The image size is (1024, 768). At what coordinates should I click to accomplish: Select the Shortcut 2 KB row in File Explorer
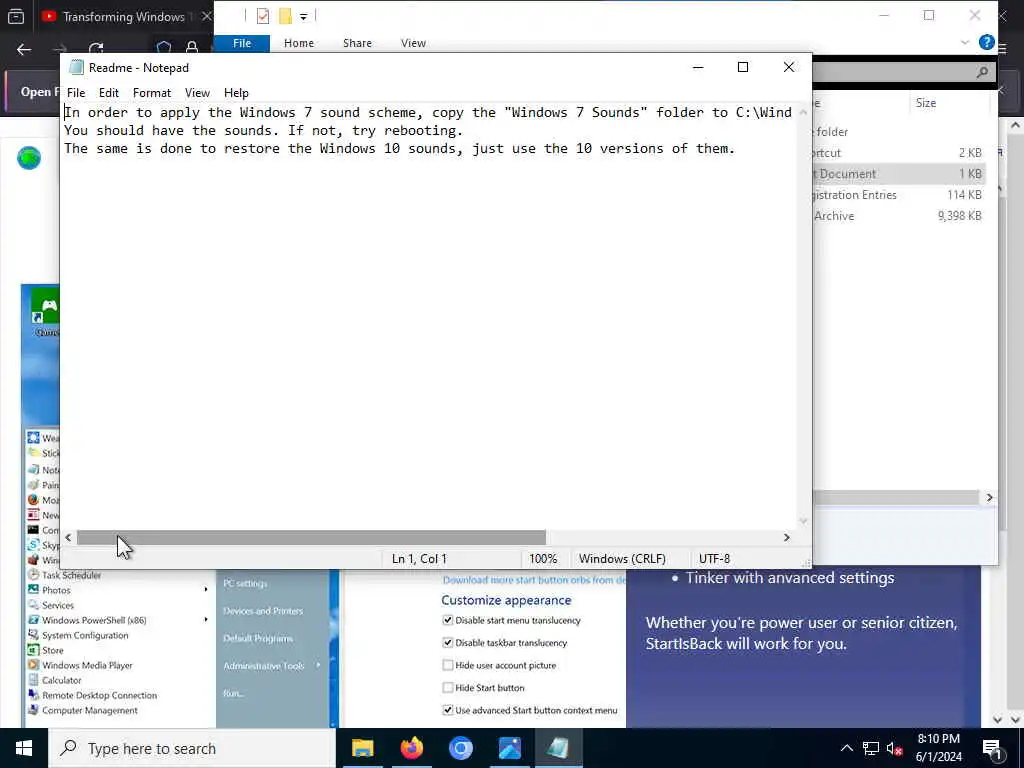pos(899,153)
